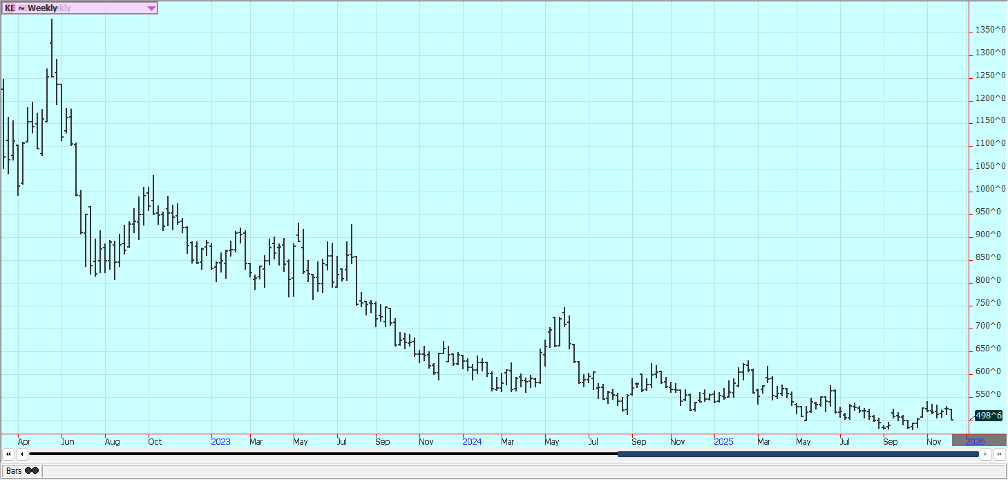The image size is (1008, 480).
Task: Click the 1000^0 price level on axis
Action: coord(991,189)
